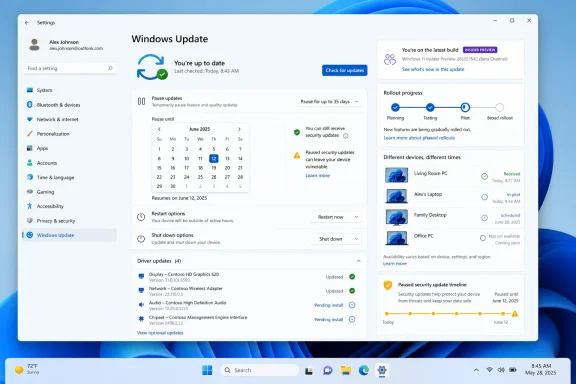Image resolution: width=576 pixels, height=384 pixels.
Task: Click the scheduled clock icon for Family Desktop
Action: click(x=485, y=218)
